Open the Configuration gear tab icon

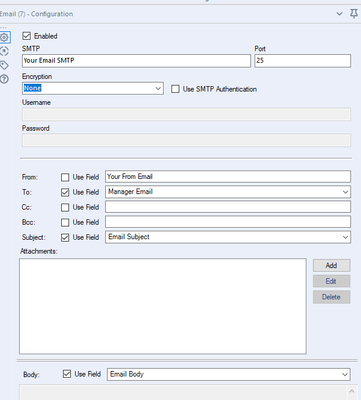tap(4, 37)
